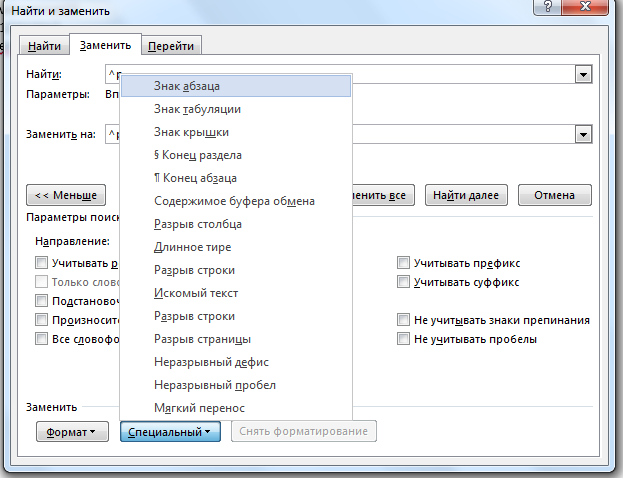This screenshot has height=478, width=623.
Task: Switch to the Найти tab
Action: (44, 46)
